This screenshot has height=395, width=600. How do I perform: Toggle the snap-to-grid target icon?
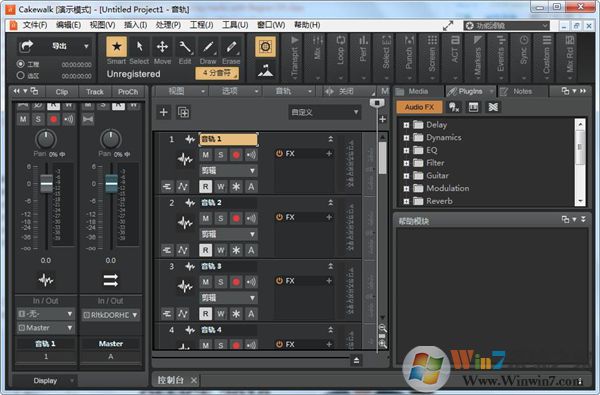[265, 47]
